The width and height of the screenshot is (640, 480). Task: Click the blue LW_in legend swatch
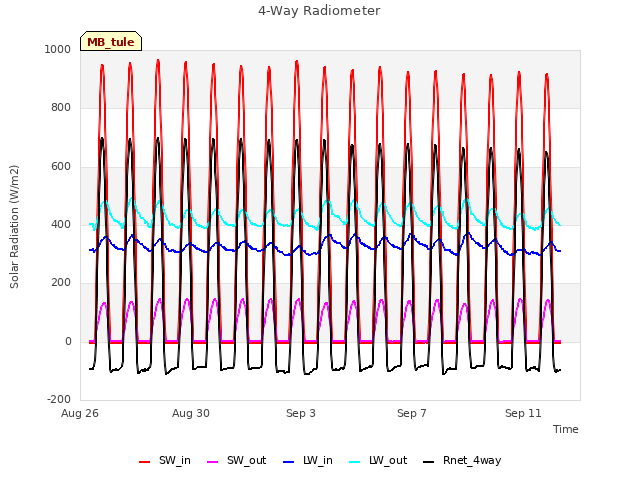288,462
